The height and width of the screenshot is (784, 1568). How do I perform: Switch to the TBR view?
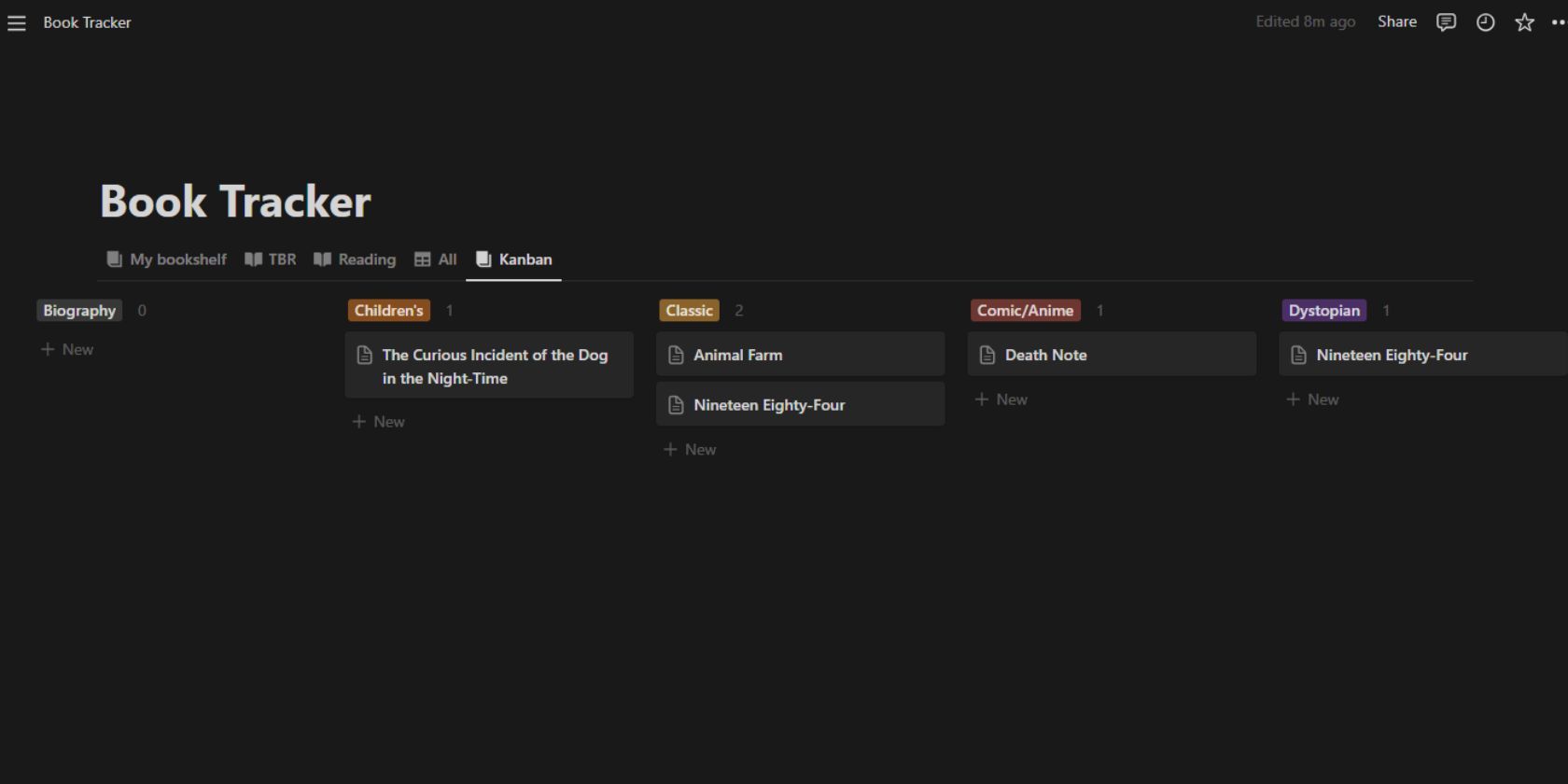271,259
